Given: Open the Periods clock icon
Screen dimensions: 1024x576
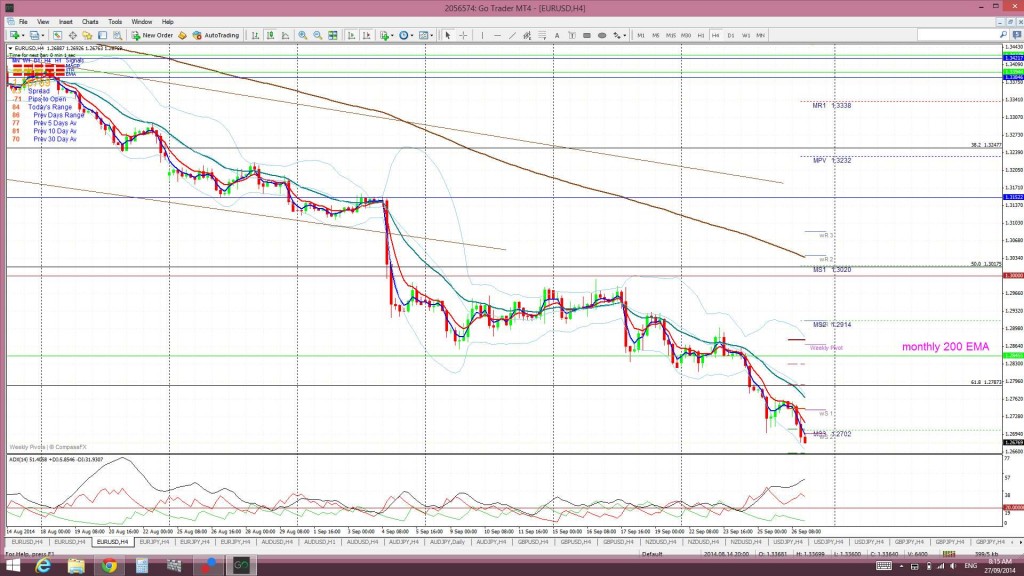Looking at the screenshot, I should [404, 35].
